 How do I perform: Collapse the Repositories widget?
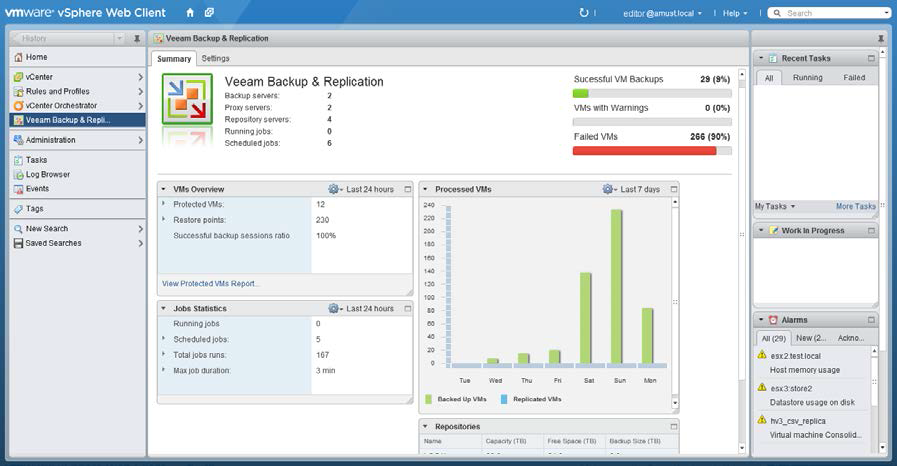(425, 427)
